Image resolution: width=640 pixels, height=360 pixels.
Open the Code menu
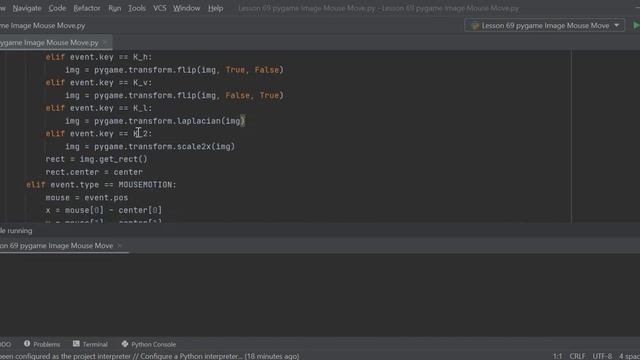tap(57, 8)
